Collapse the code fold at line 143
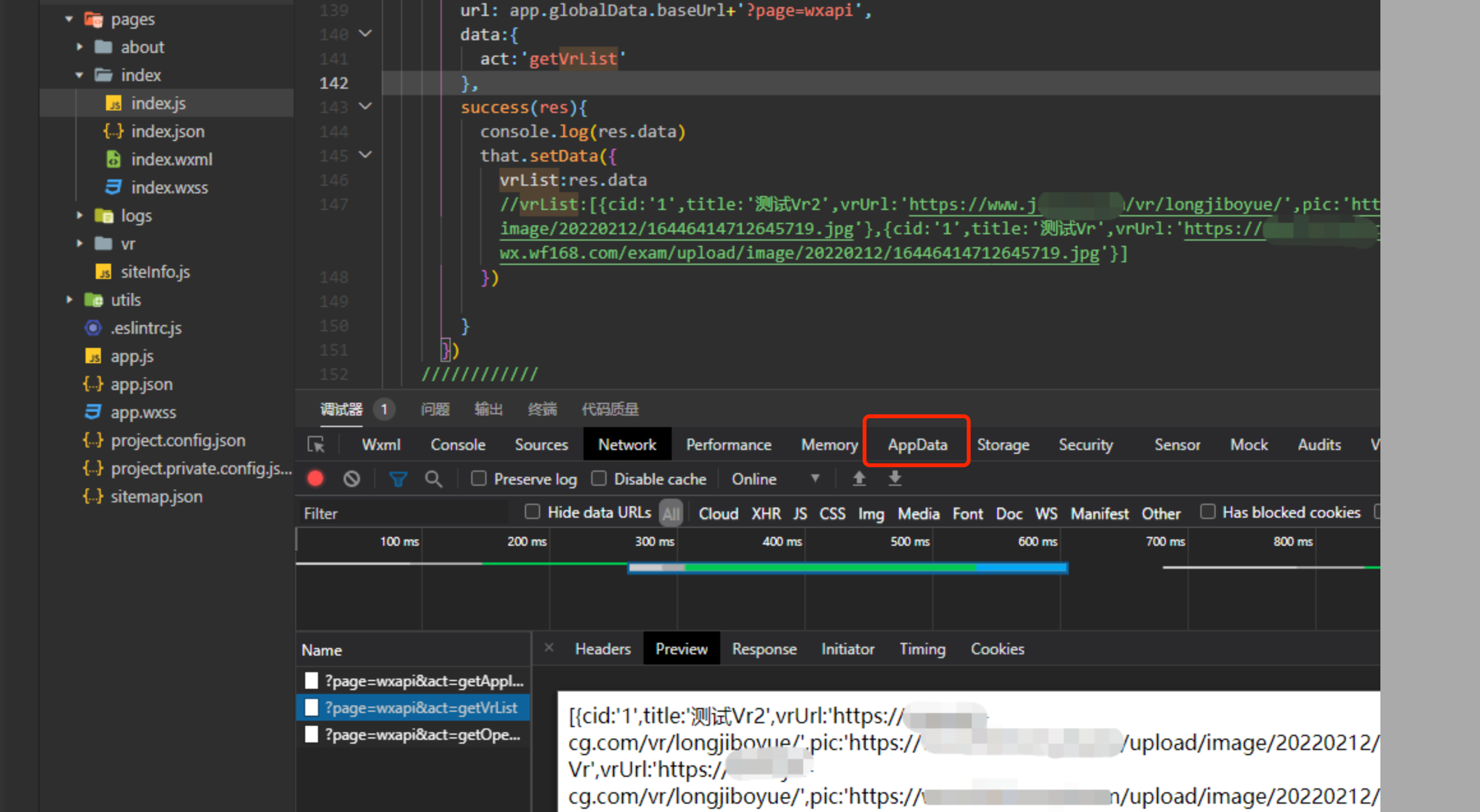This screenshot has height=812, width=1480. coord(366,106)
